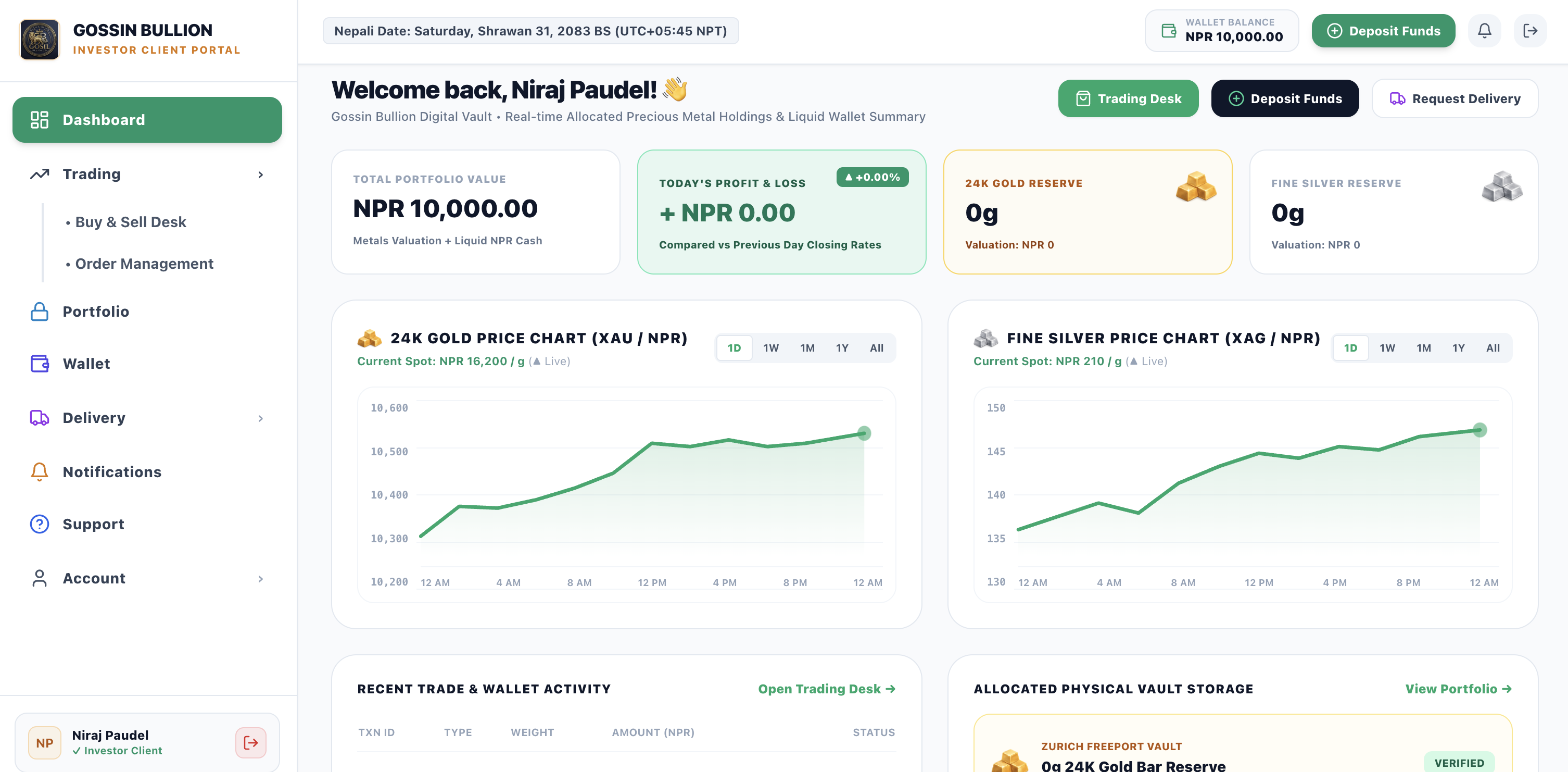Click the sidebar Wallet icon
1568x772 pixels.
pos(40,364)
